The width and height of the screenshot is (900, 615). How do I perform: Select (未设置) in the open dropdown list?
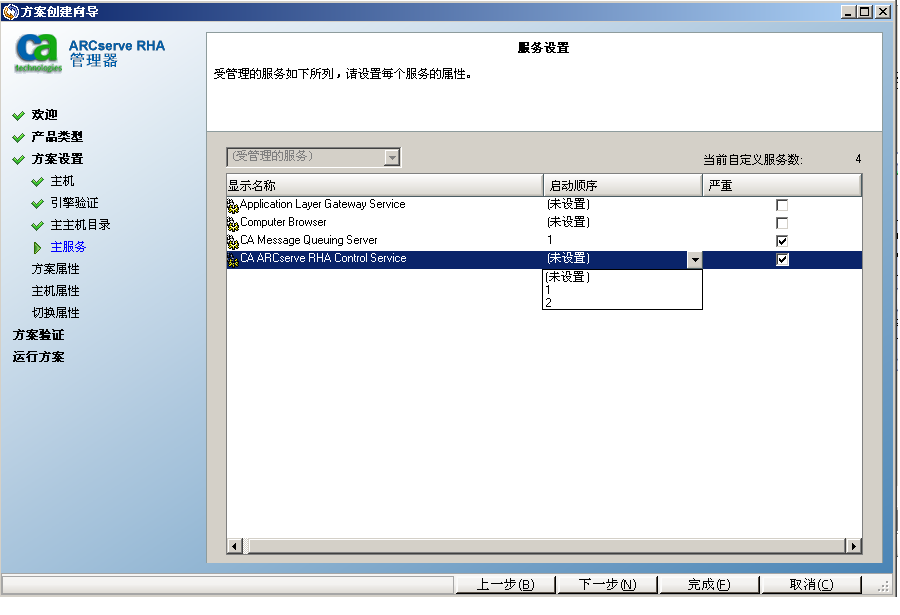(x=568, y=277)
